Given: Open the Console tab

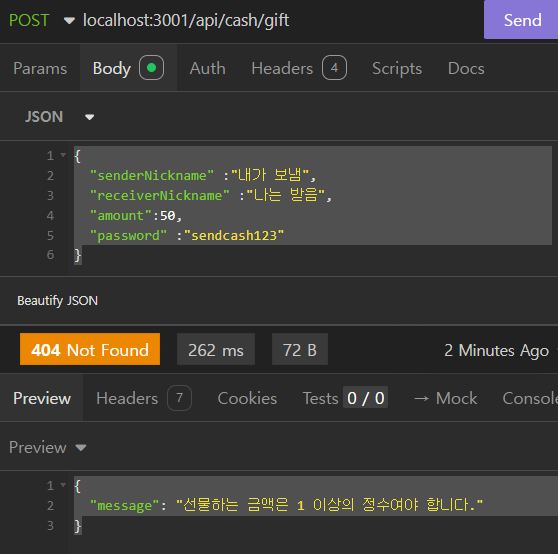Looking at the screenshot, I should [530, 398].
